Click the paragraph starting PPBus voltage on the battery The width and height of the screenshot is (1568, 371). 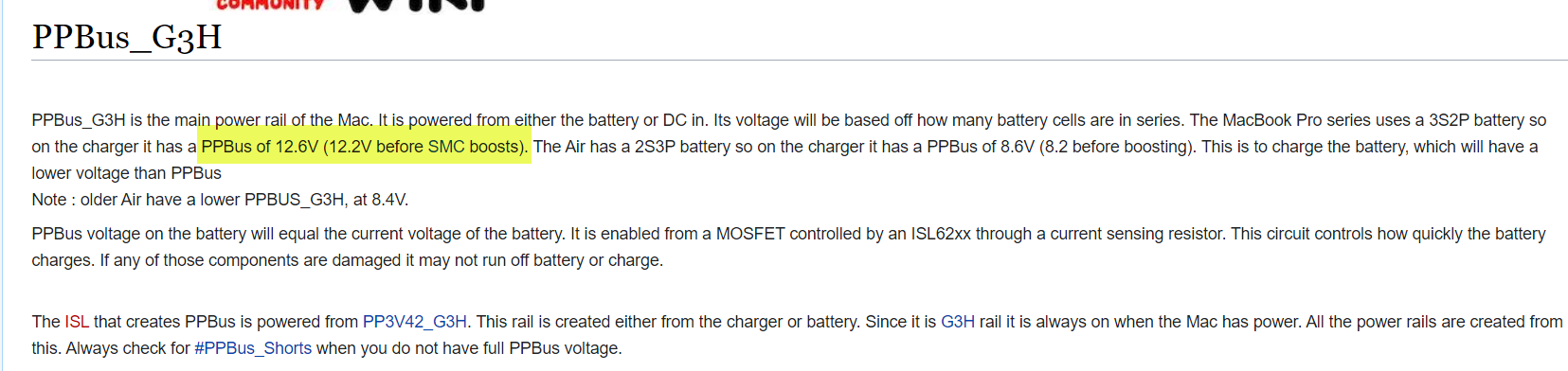click(788, 247)
